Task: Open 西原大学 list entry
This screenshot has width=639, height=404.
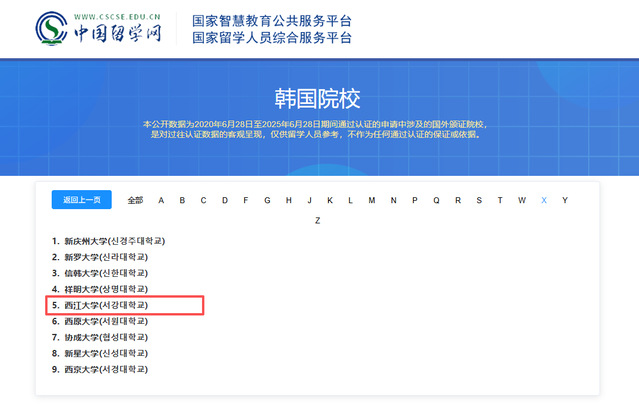Action: 100,321
